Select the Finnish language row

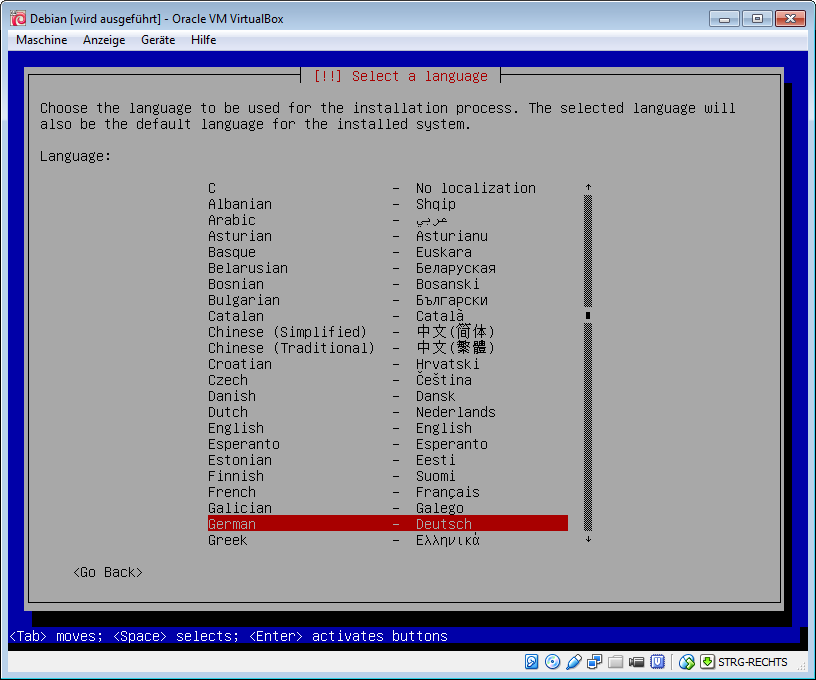pyautogui.click(x=388, y=476)
